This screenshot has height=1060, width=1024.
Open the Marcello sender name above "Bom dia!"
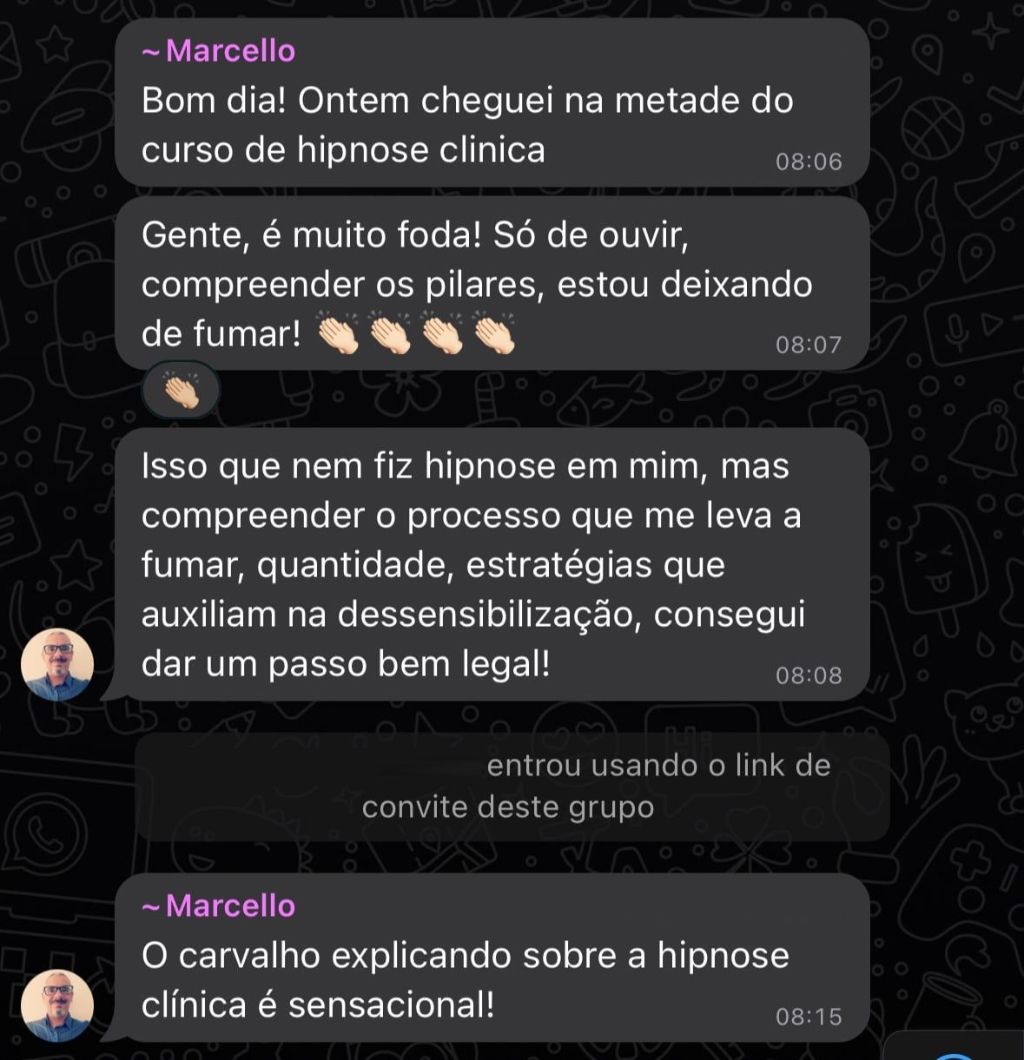218,51
